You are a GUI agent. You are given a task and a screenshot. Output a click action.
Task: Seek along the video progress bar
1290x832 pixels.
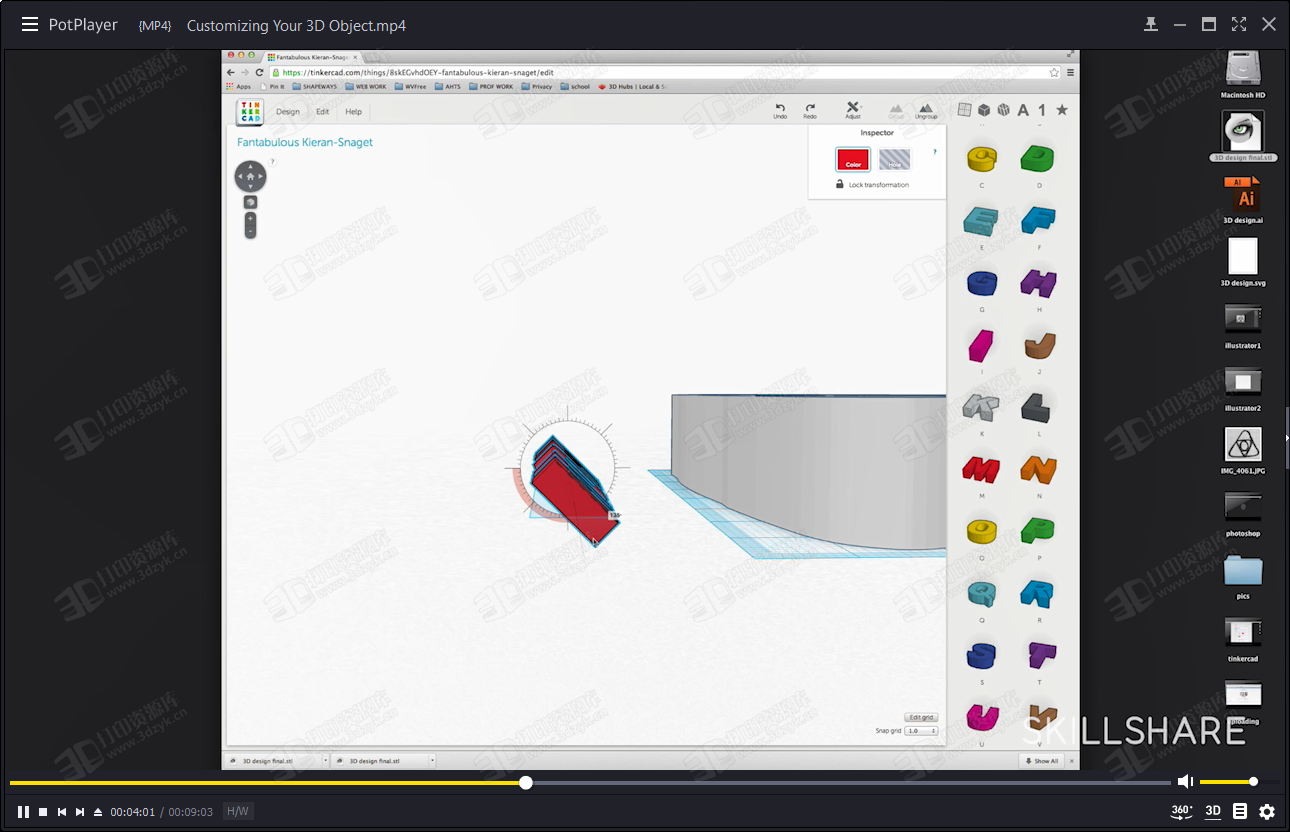pyautogui.click(x=590, y=783)
